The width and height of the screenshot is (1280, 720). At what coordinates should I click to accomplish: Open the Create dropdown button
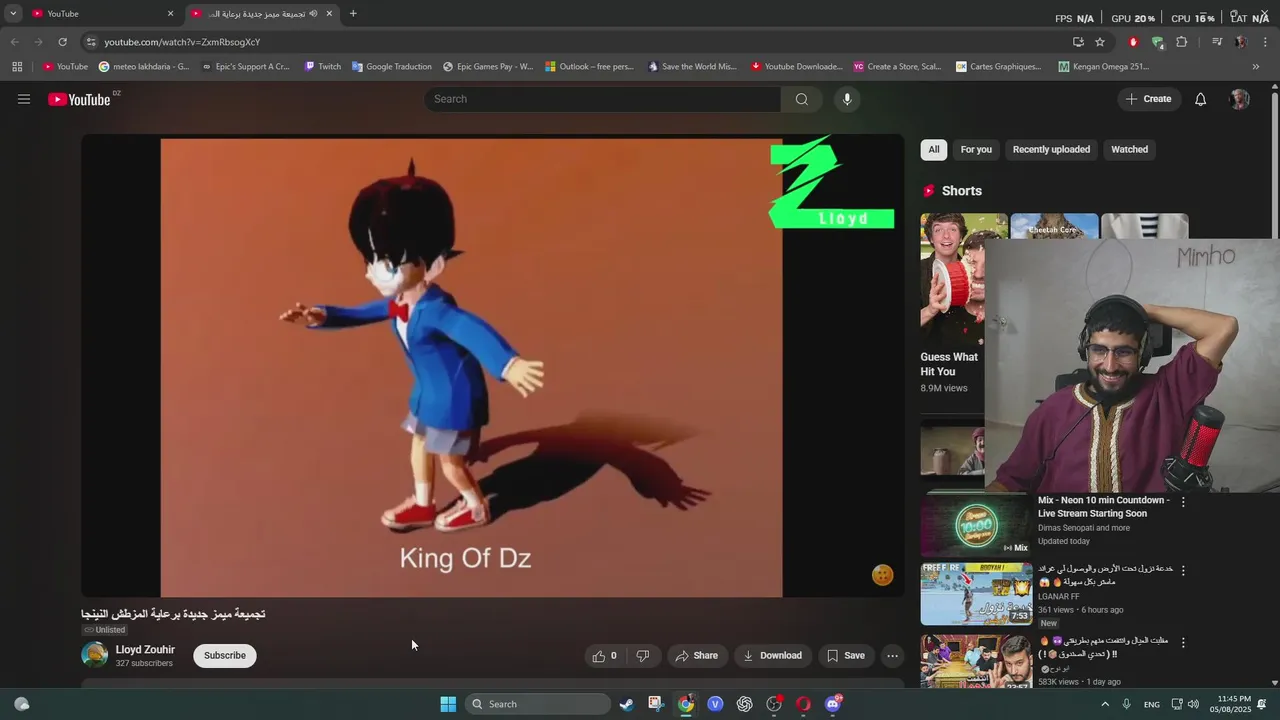point(1148,99)
